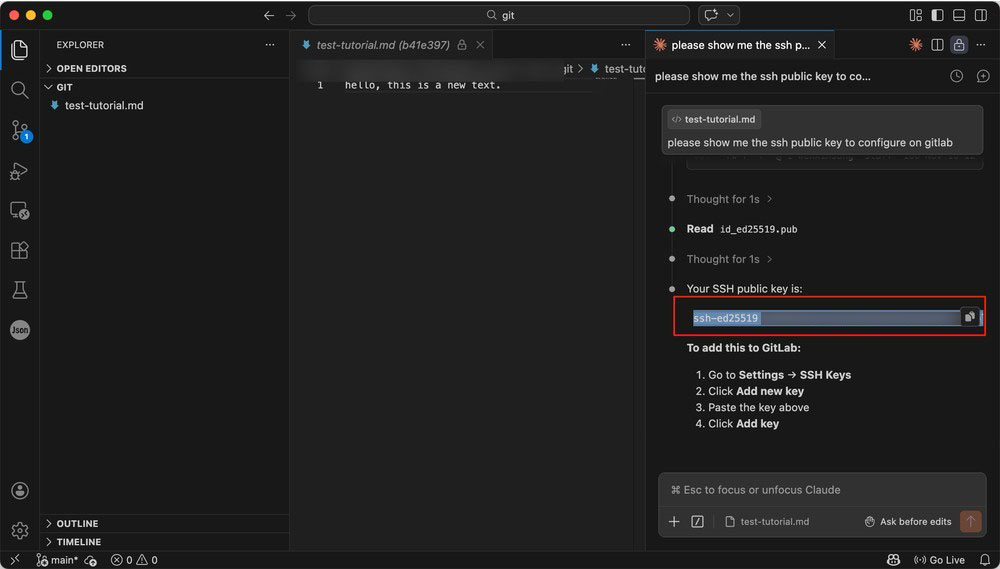Toggle the bottom panel
The height and width of the screenshot is (569, 1000).
click(x=959, y=15)
